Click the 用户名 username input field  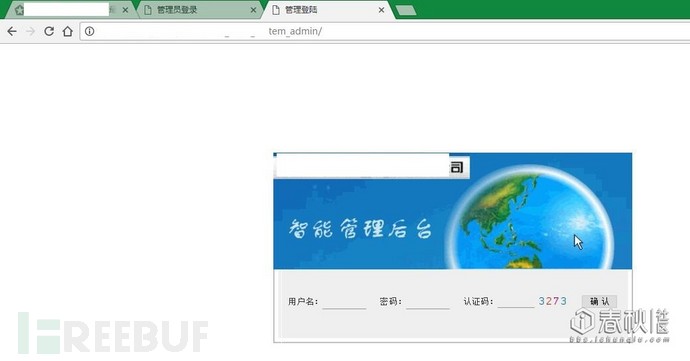(x=344, y=302)
